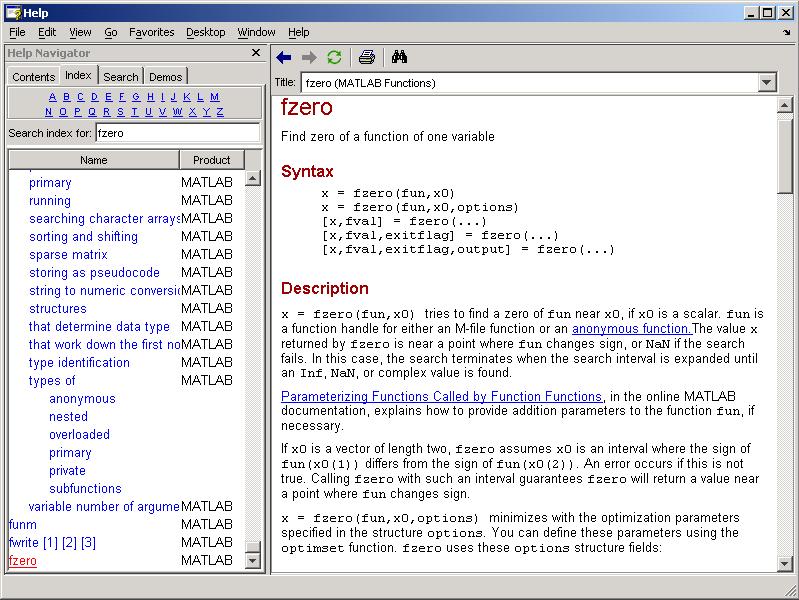799x600 pixels.
Task: Jump to index letter A
Action: (x=52, y=96)
